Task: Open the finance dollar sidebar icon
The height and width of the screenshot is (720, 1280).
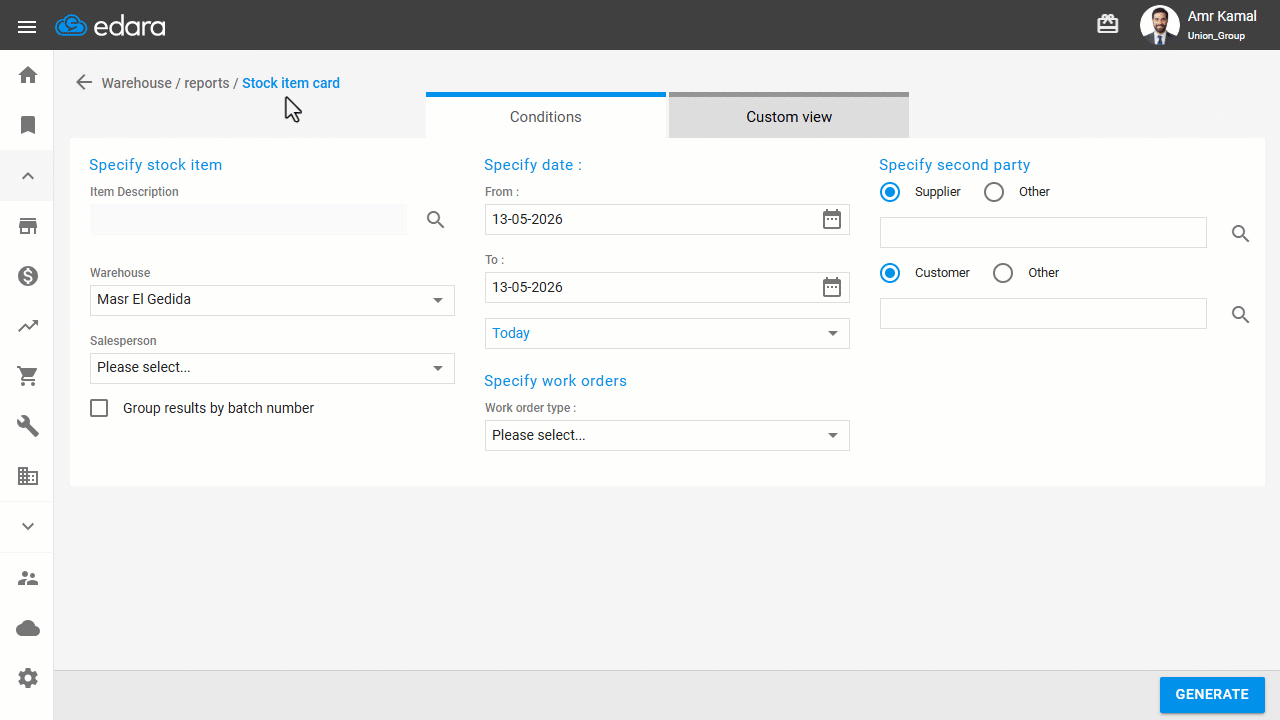Action: click(28, 276)
